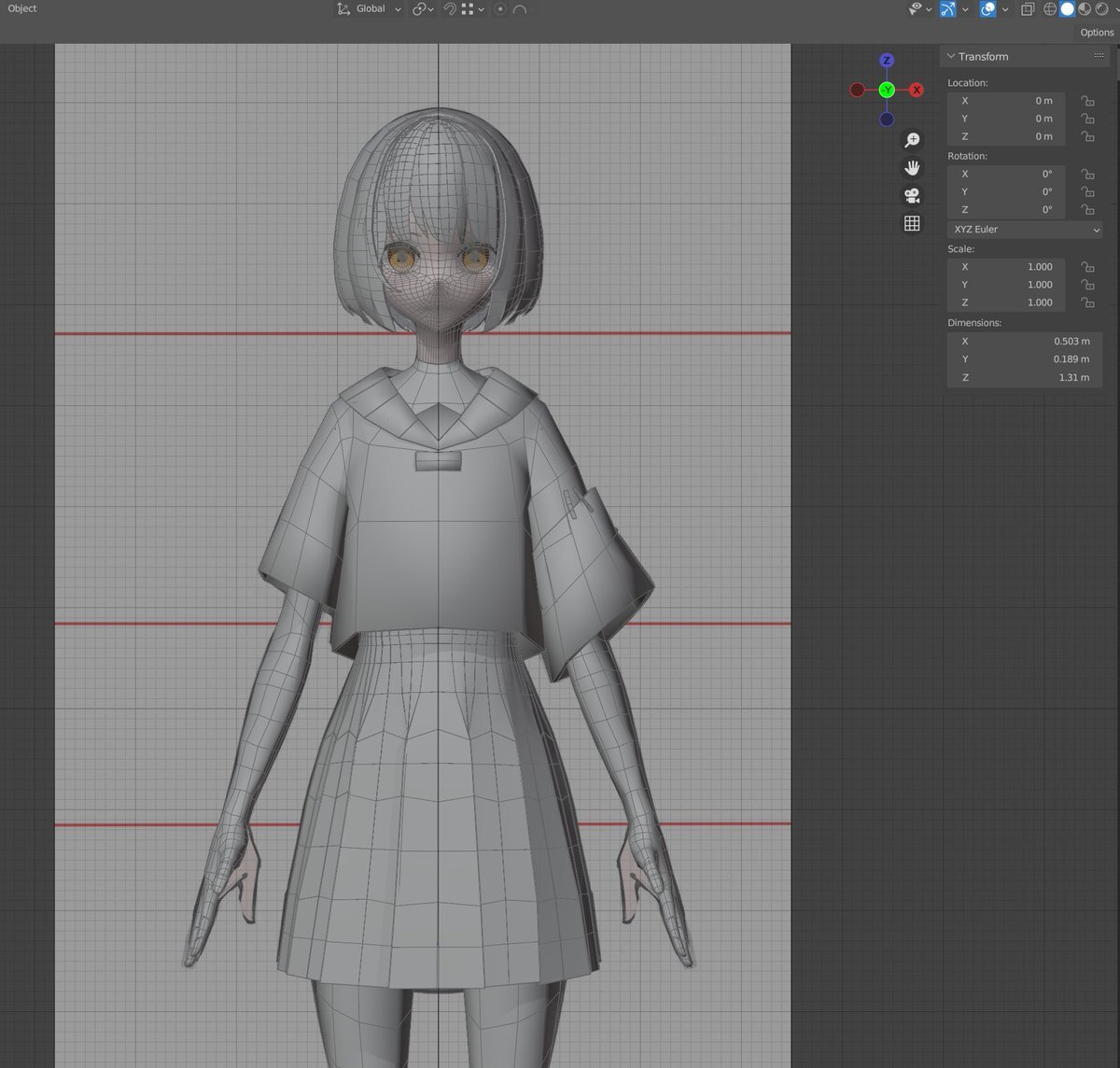Screen dimensions: 1120x1068
Task: Open the Global transform orientation dropdown
Action: click(370, 9)
